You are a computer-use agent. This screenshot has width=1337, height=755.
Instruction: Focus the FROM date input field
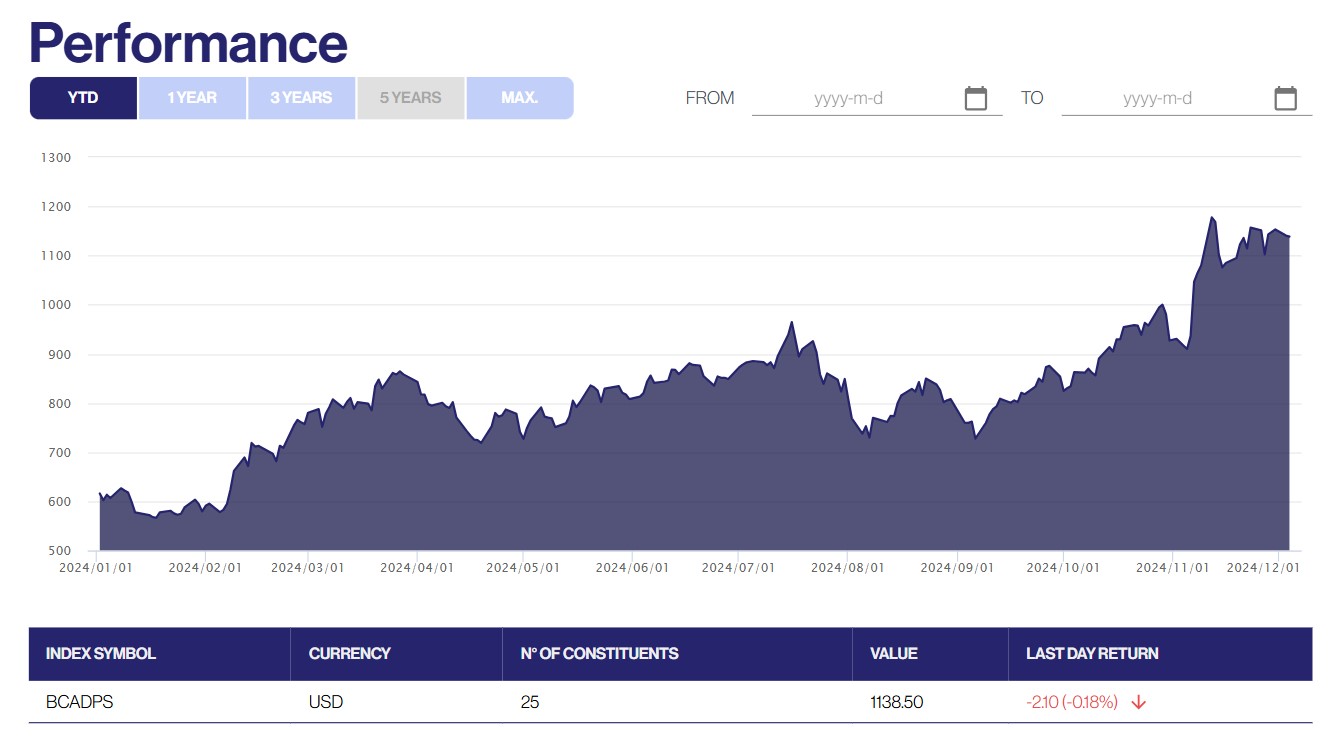click(850, 98)
